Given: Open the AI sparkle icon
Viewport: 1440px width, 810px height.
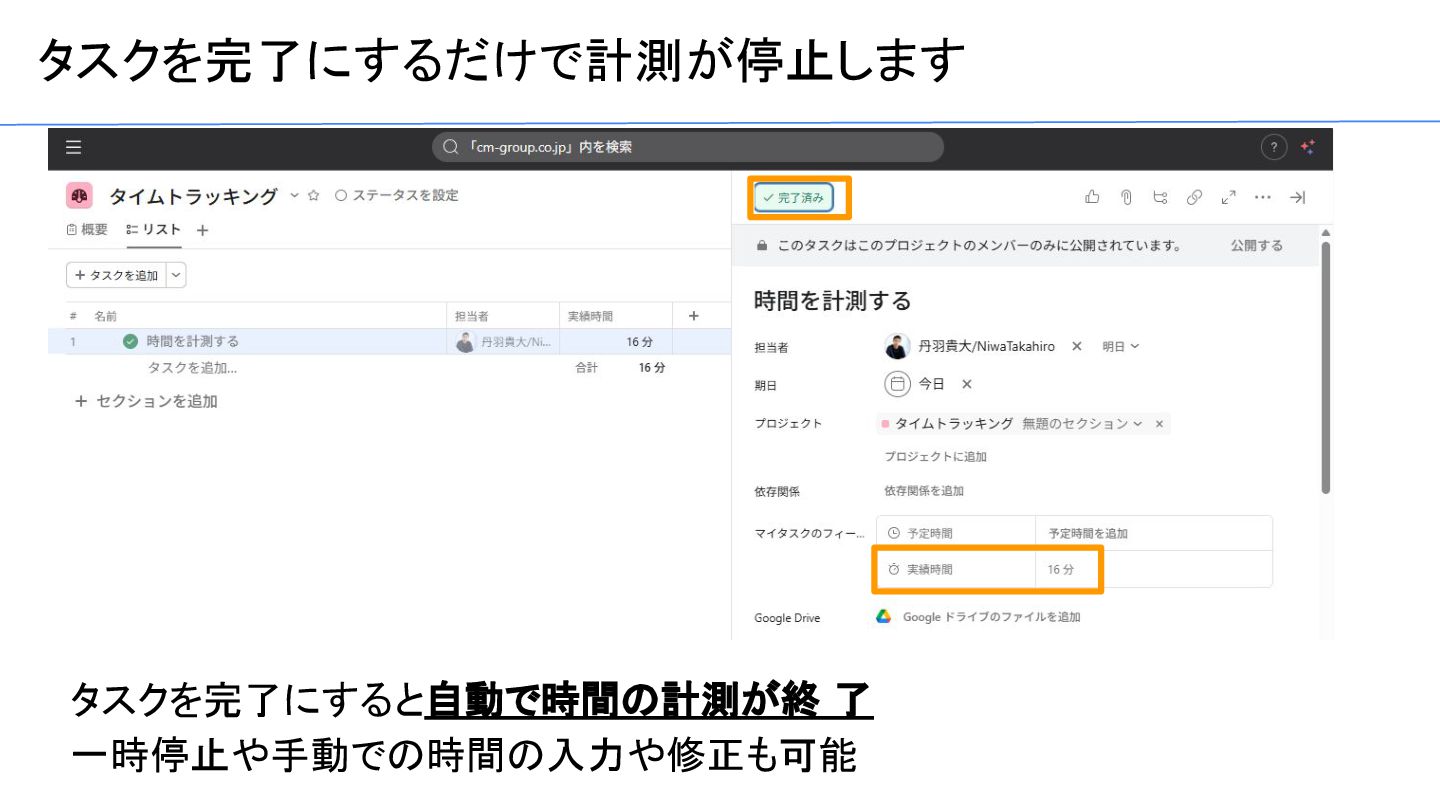Looking at the screenshot, I should (x=1308, y=148).
